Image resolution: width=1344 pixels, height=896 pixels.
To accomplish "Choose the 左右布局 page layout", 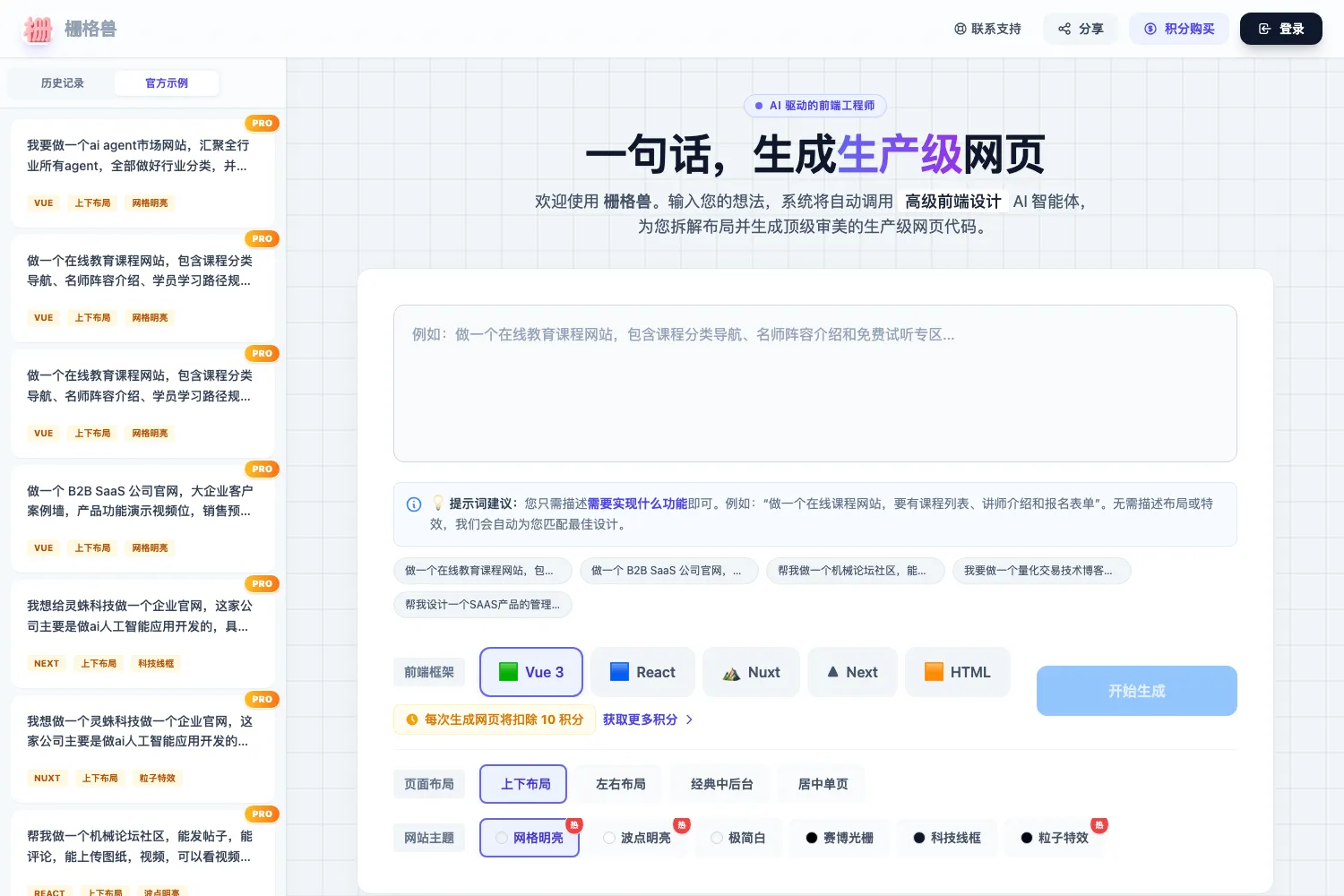I will coord(621,784).
